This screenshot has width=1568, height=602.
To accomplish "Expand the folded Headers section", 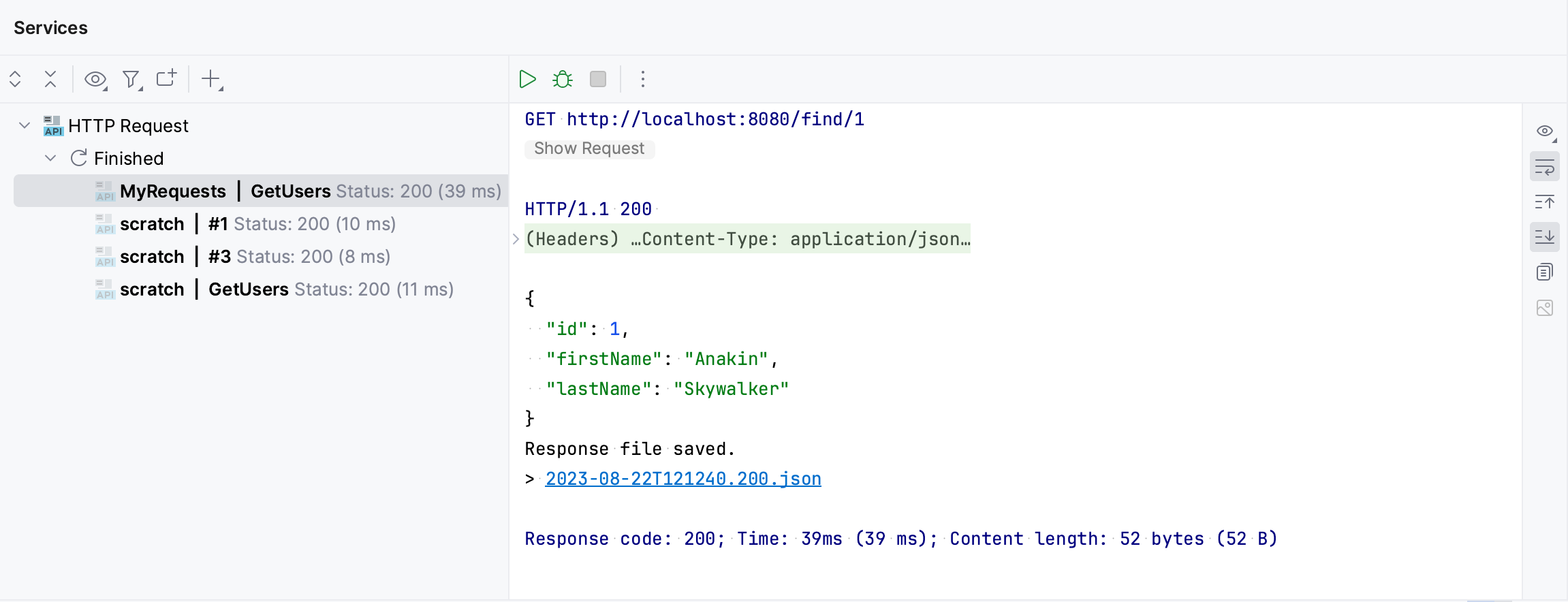I will (516, 239).
